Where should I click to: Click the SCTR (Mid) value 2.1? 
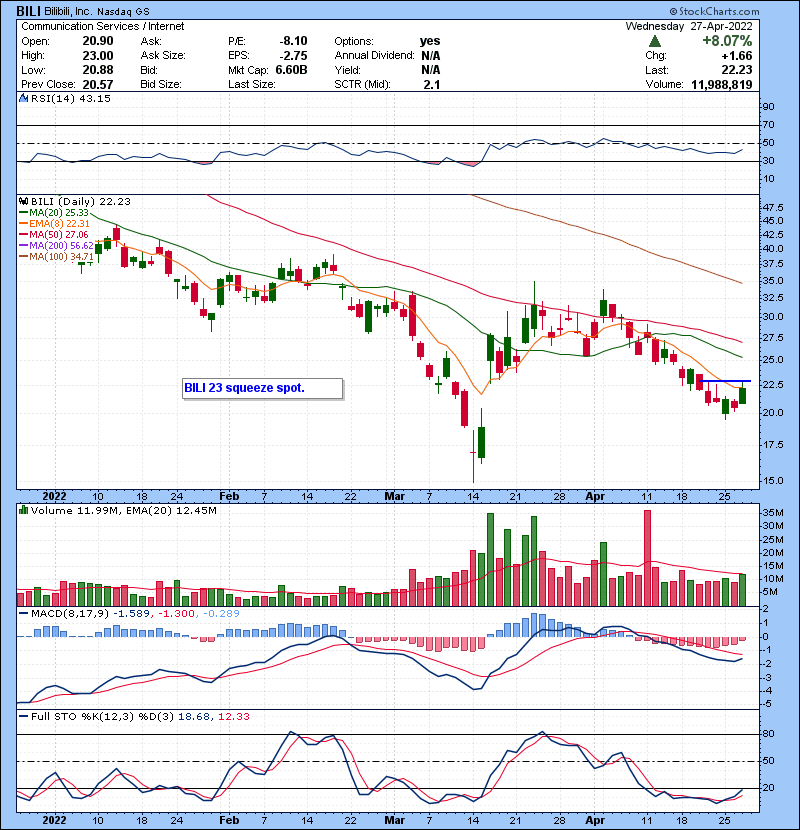[x=432, y=84]
